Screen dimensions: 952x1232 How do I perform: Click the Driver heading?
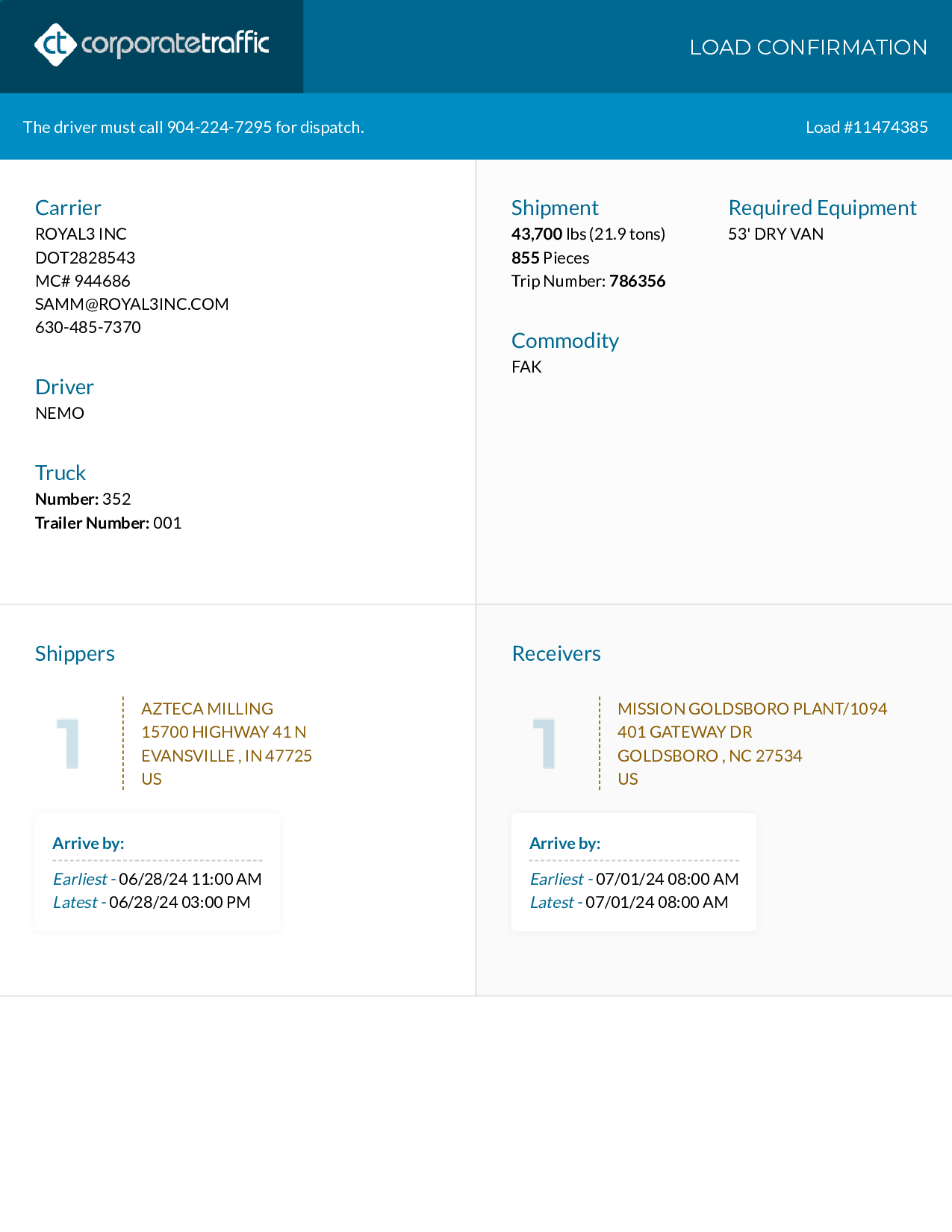pos(64,387)
